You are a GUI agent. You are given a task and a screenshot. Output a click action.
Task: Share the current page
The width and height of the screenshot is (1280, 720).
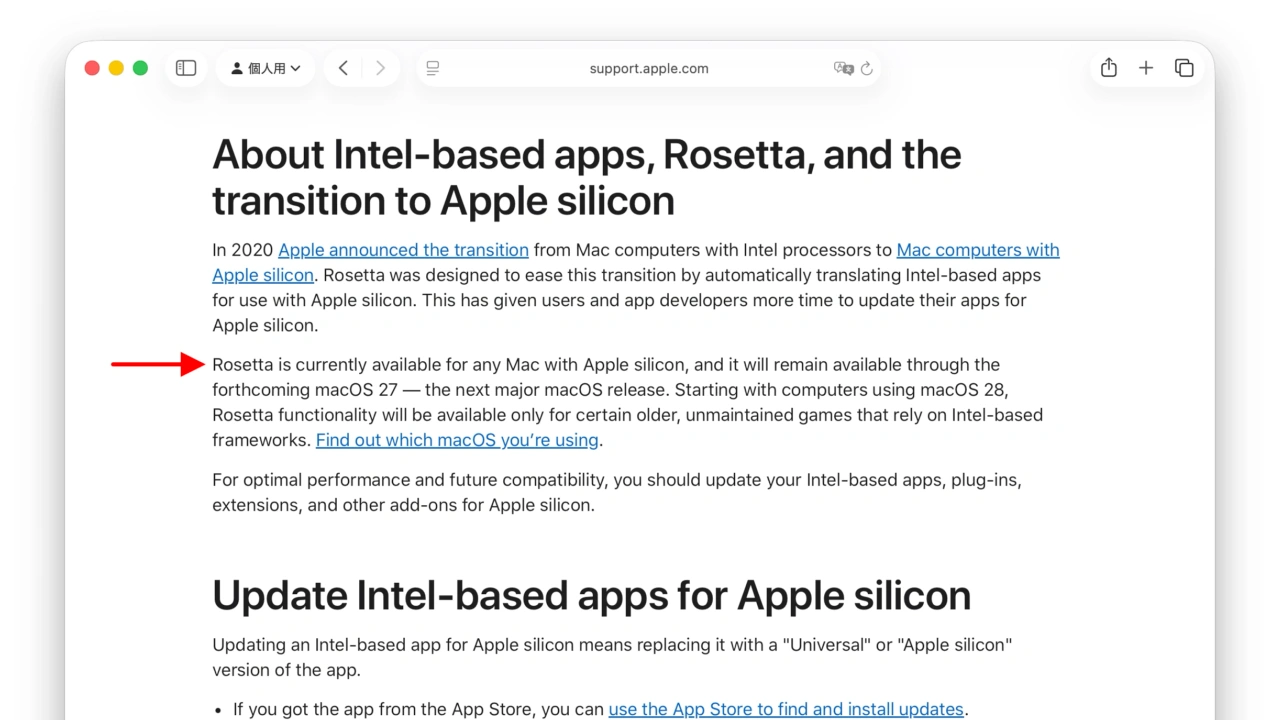1108,68
